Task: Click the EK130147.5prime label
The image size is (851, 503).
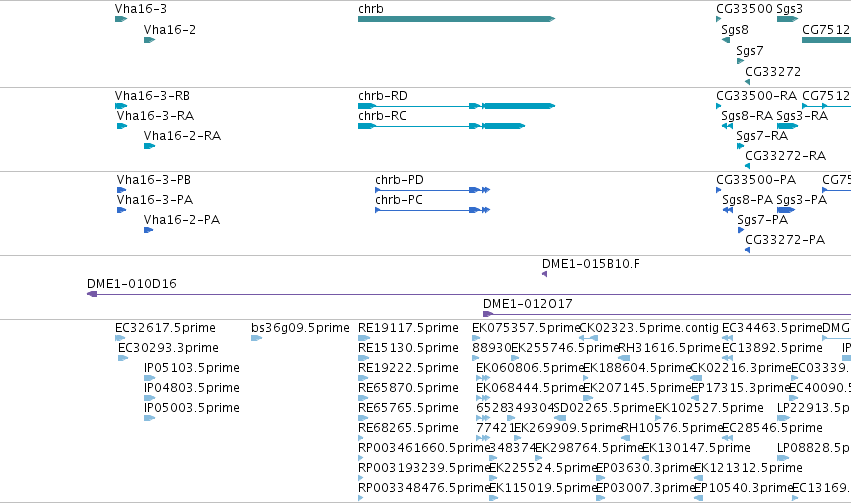Action: (696, 448)
